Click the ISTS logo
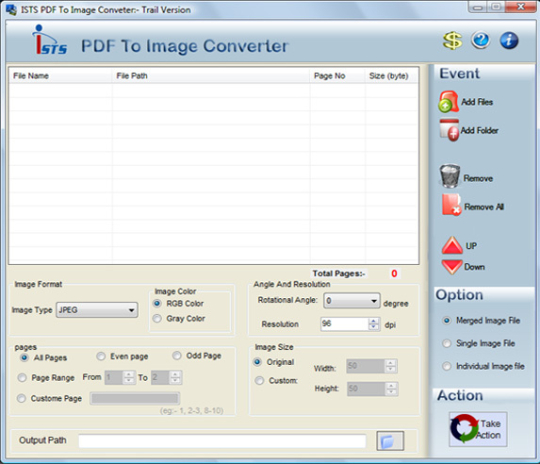The height and width of the screenshot is (464, 540). [x=49, y=40]
